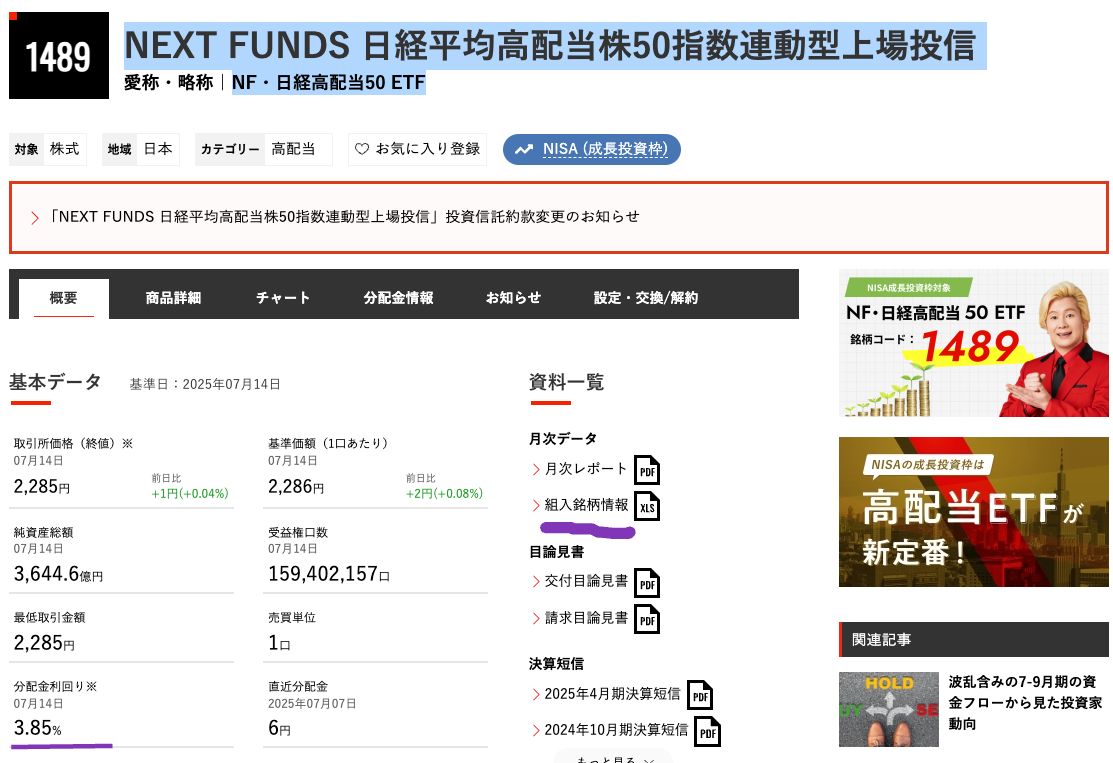Click the 決算短信 subheading

click(x=556, y=664)
